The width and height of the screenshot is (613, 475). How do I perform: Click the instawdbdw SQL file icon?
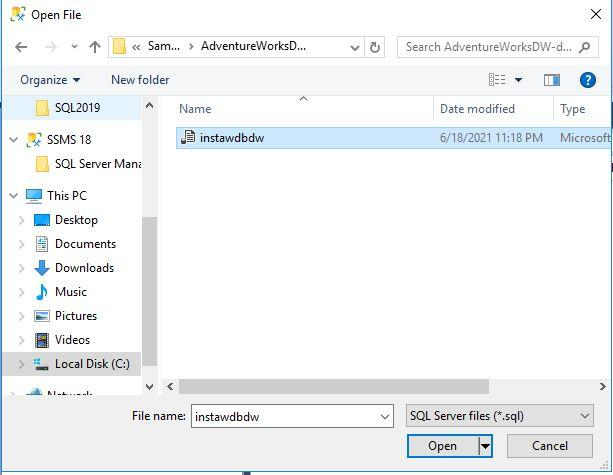[x=188, y=137]
